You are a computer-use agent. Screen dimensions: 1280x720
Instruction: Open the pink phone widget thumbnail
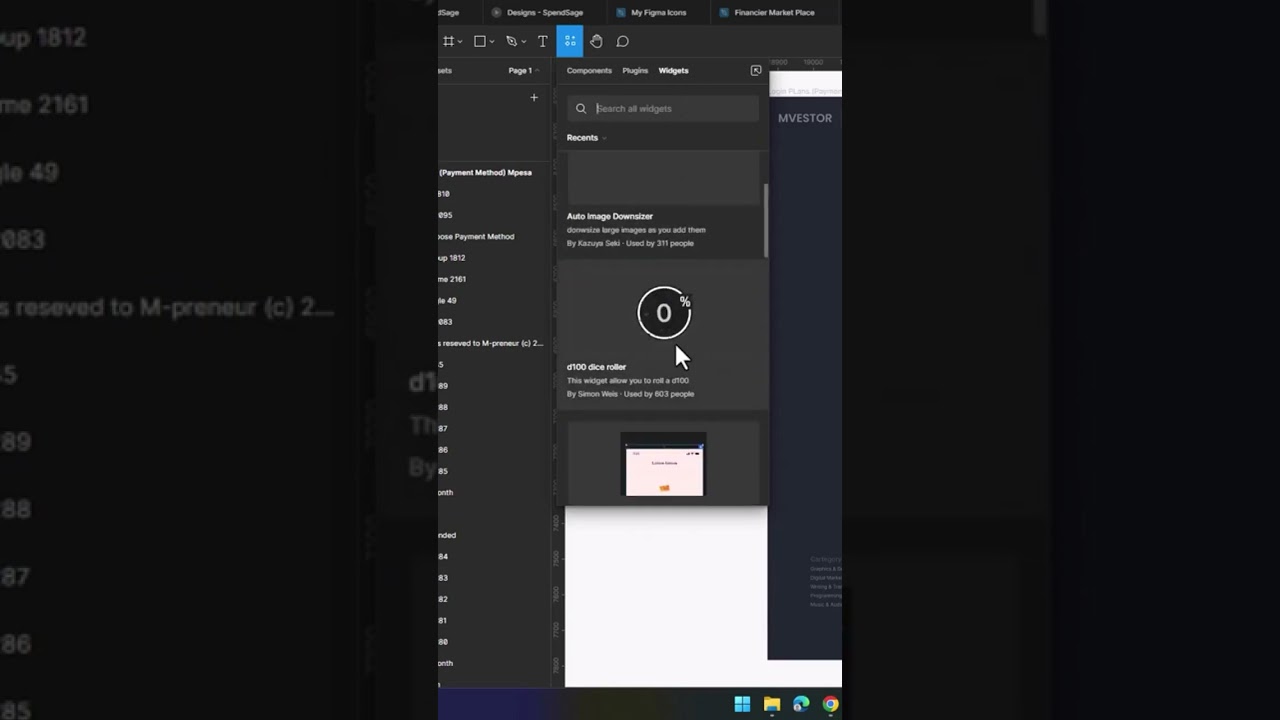(x=663, y=465)
